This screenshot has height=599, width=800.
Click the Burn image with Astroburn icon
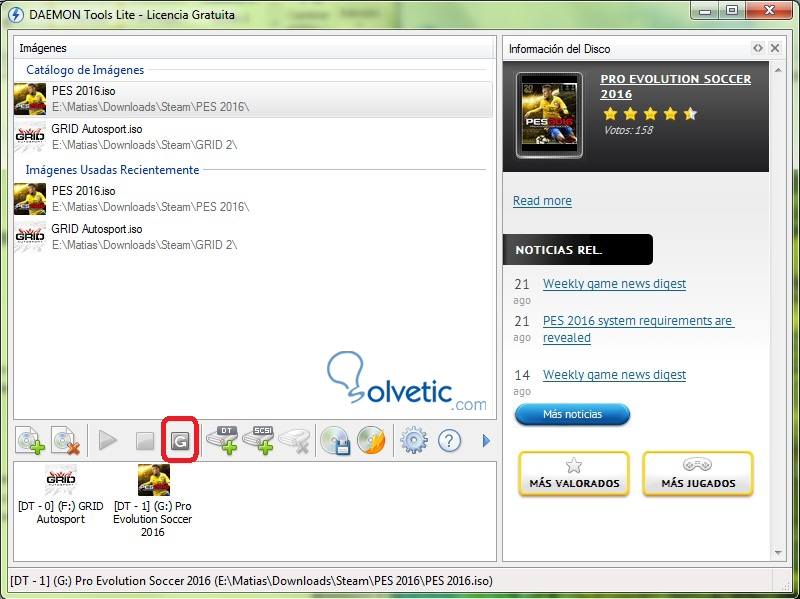pyautogui.click(x=371, y=440)
